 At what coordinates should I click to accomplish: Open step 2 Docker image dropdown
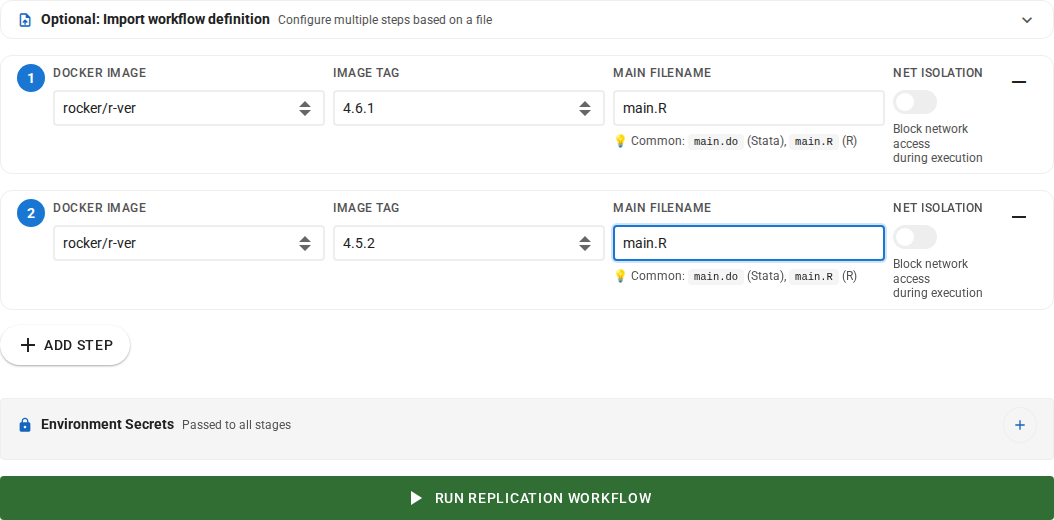(189, 243)
